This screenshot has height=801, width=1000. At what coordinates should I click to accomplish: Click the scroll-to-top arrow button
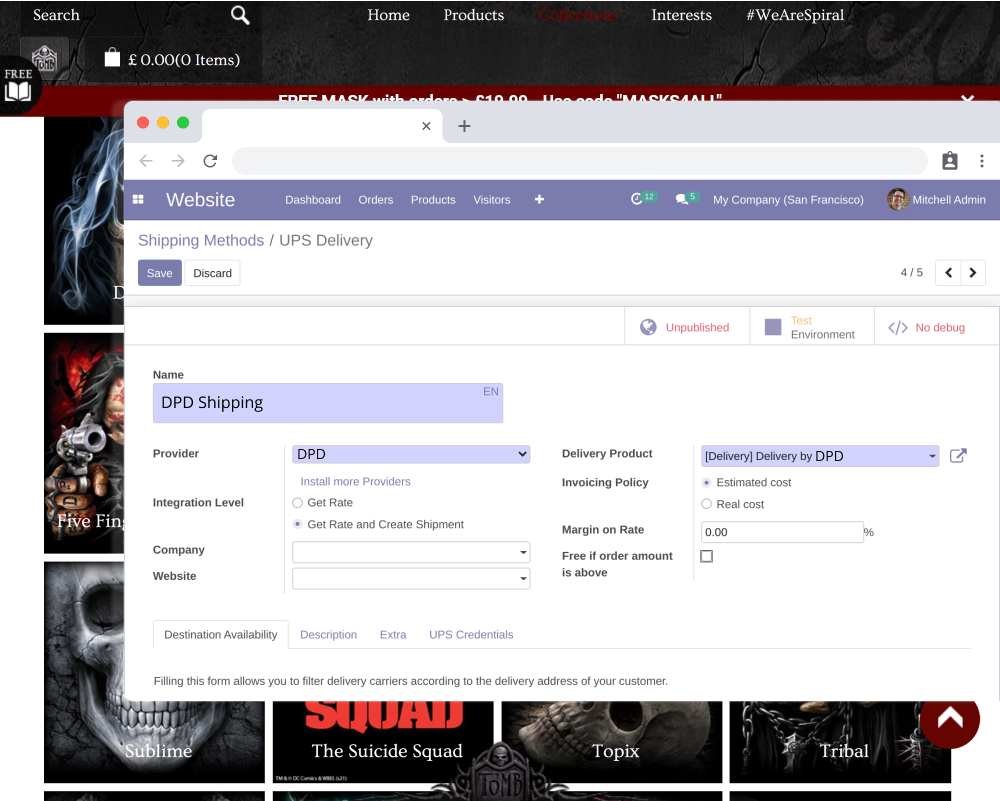[x=950, y=719]
